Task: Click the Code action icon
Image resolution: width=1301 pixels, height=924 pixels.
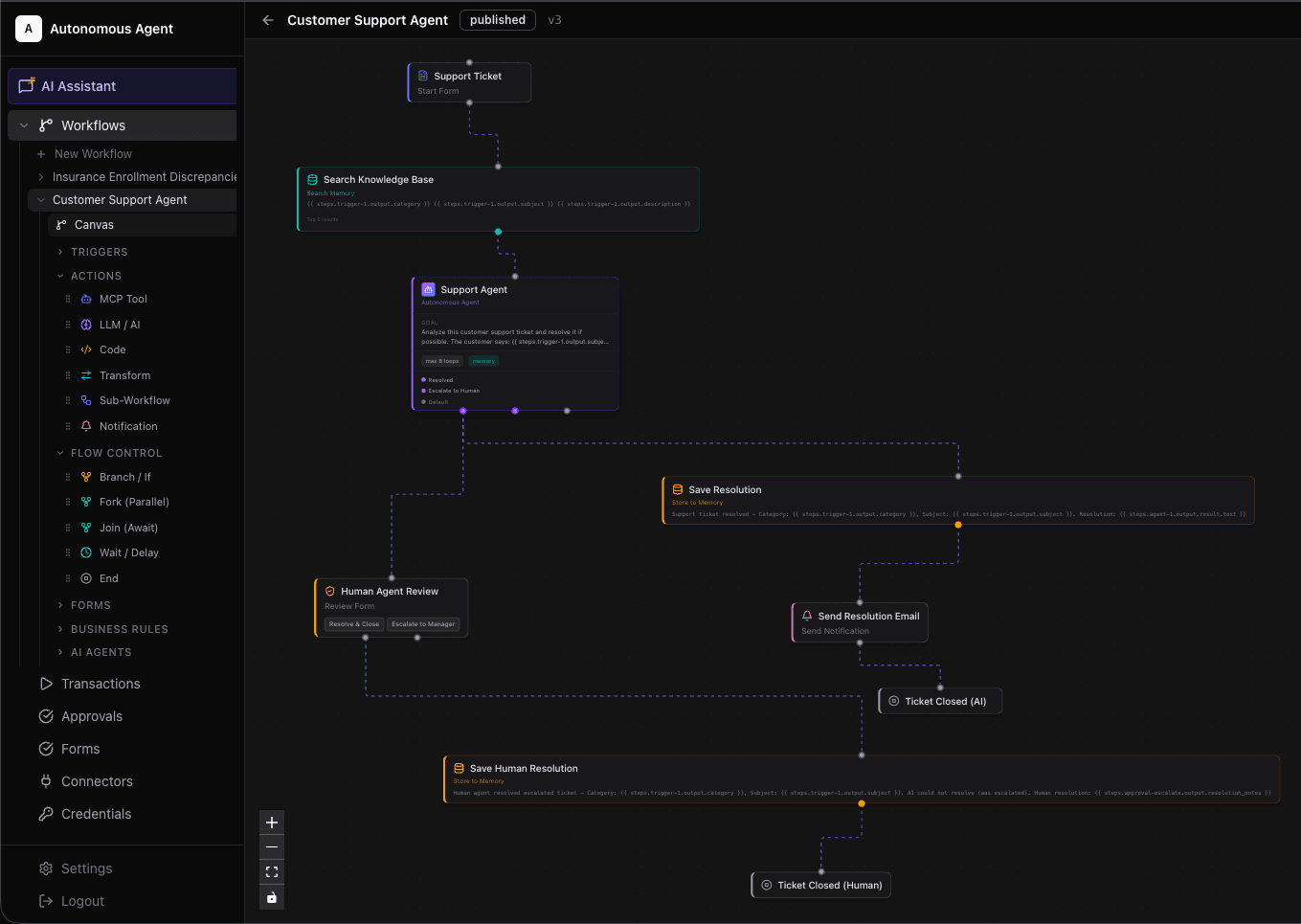Action: (86, 349)
